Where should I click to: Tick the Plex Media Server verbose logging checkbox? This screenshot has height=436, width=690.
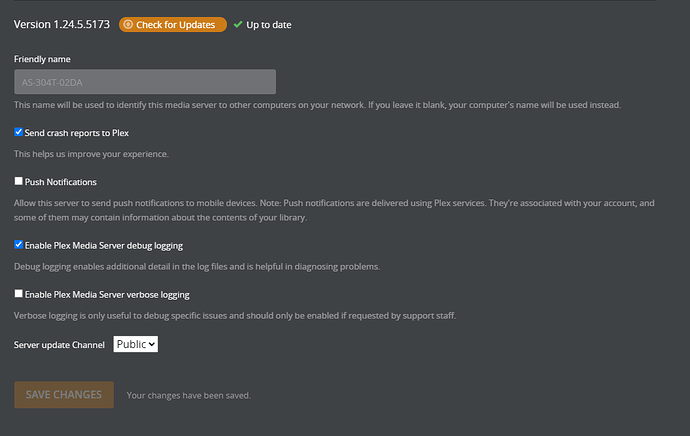pos(19,294)
